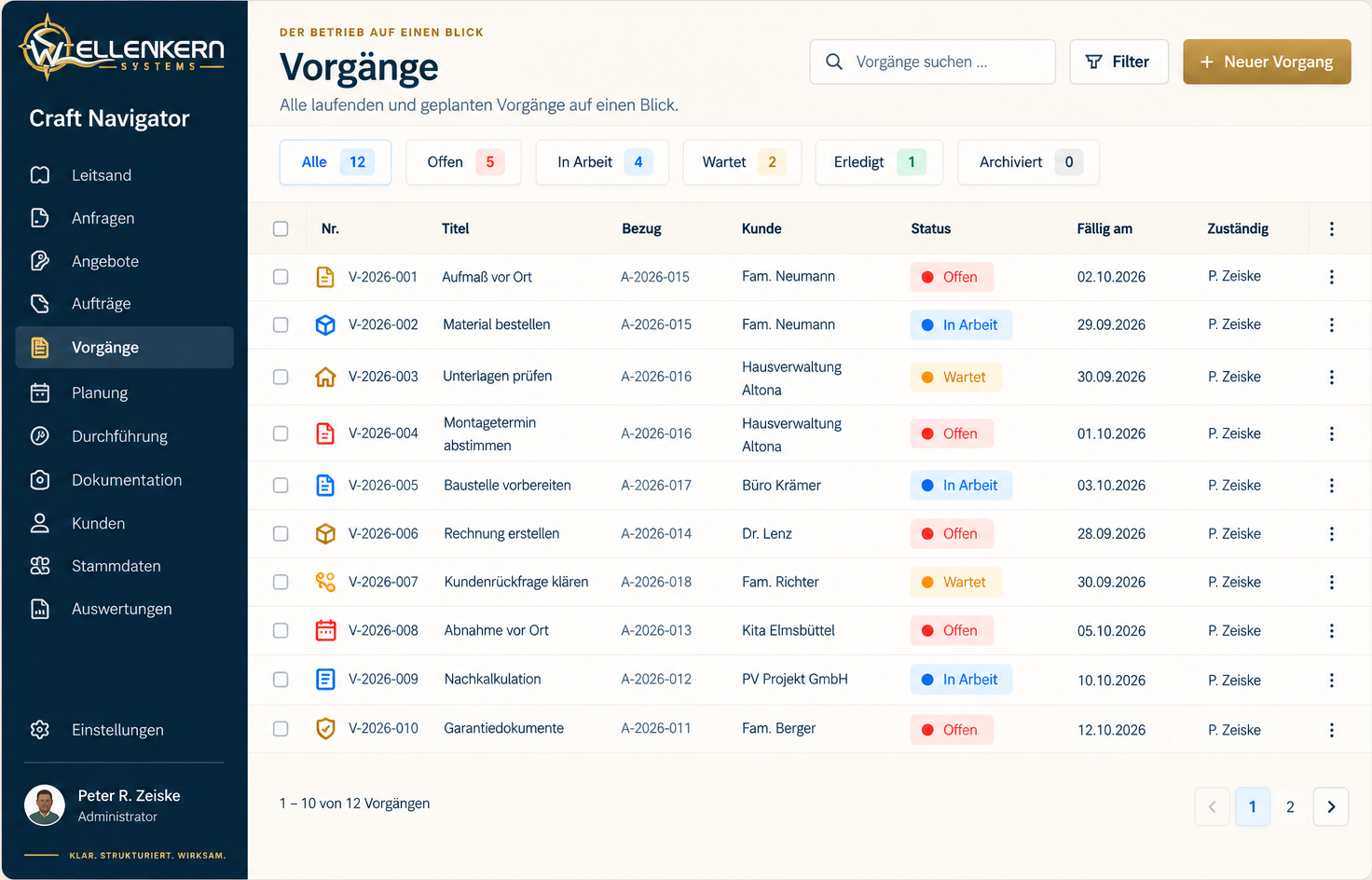Click the In Arbeit badge of Nachkalkulation
The width and height of the screenshot is (1372, 880).
pyautogui.click(x=961, y=680)
